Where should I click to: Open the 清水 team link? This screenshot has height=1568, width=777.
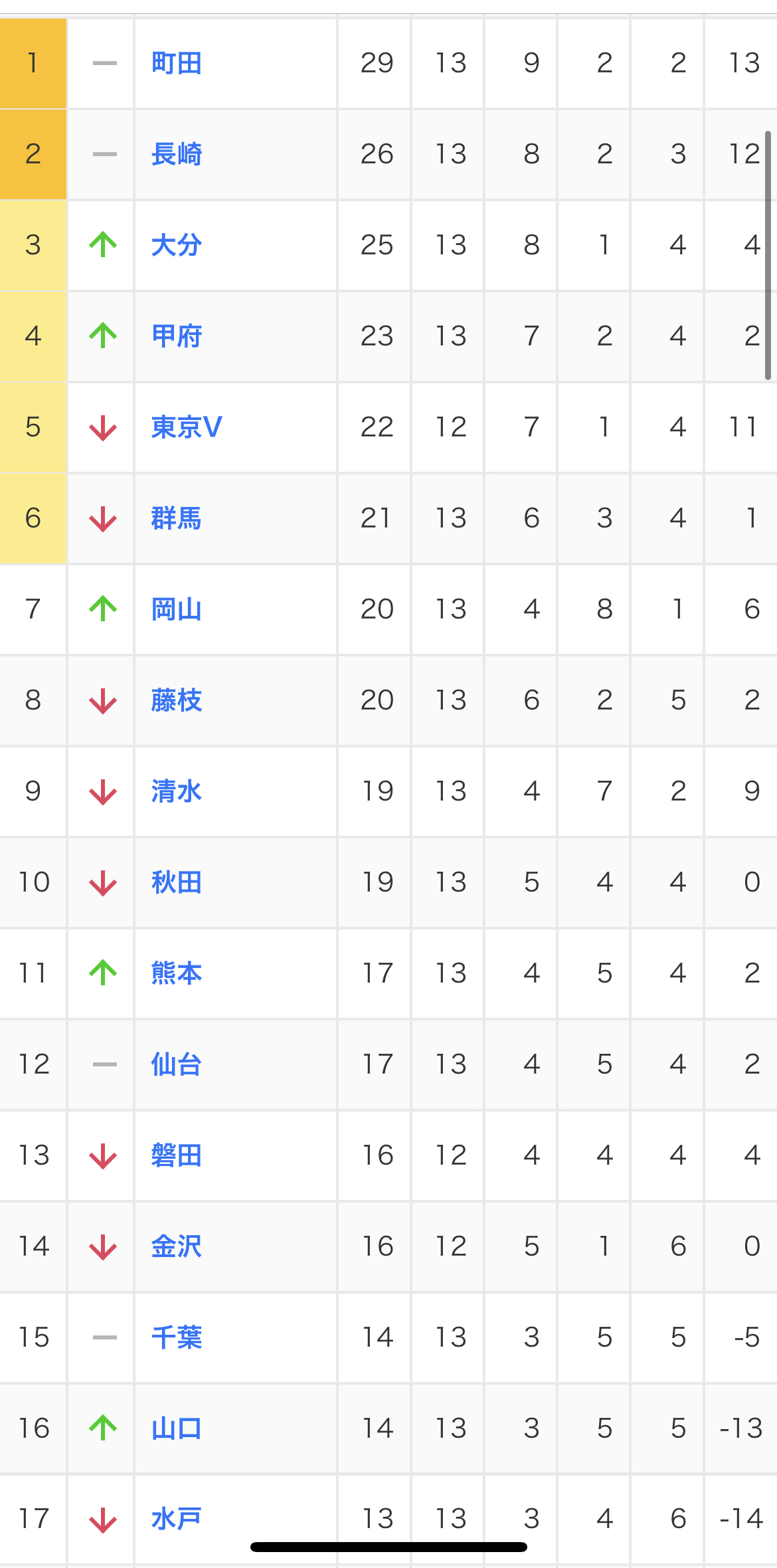coord(177,791)
